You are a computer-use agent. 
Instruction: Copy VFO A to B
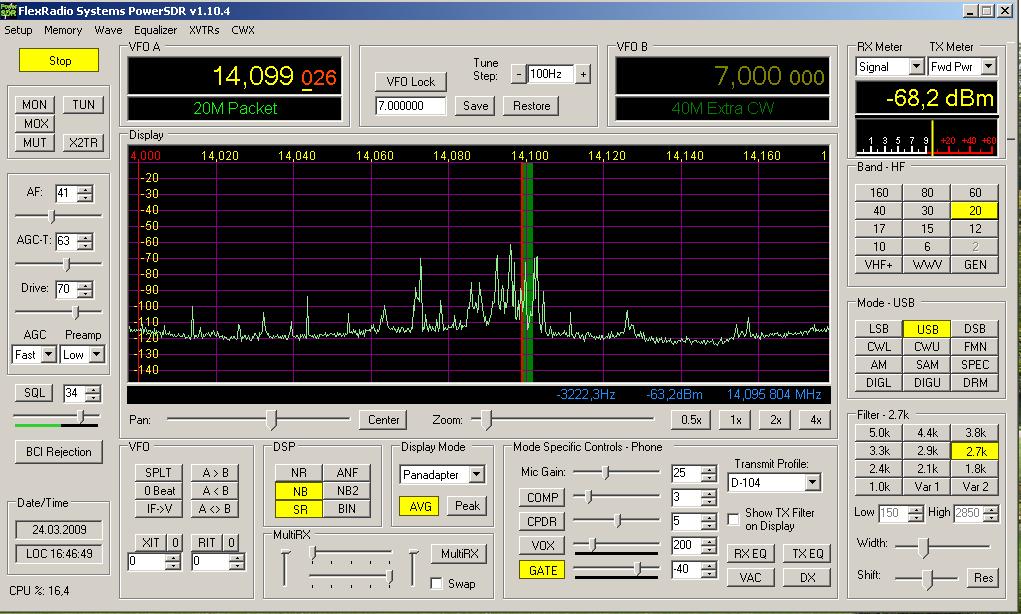pyautogui.click(x=214, y=473)
